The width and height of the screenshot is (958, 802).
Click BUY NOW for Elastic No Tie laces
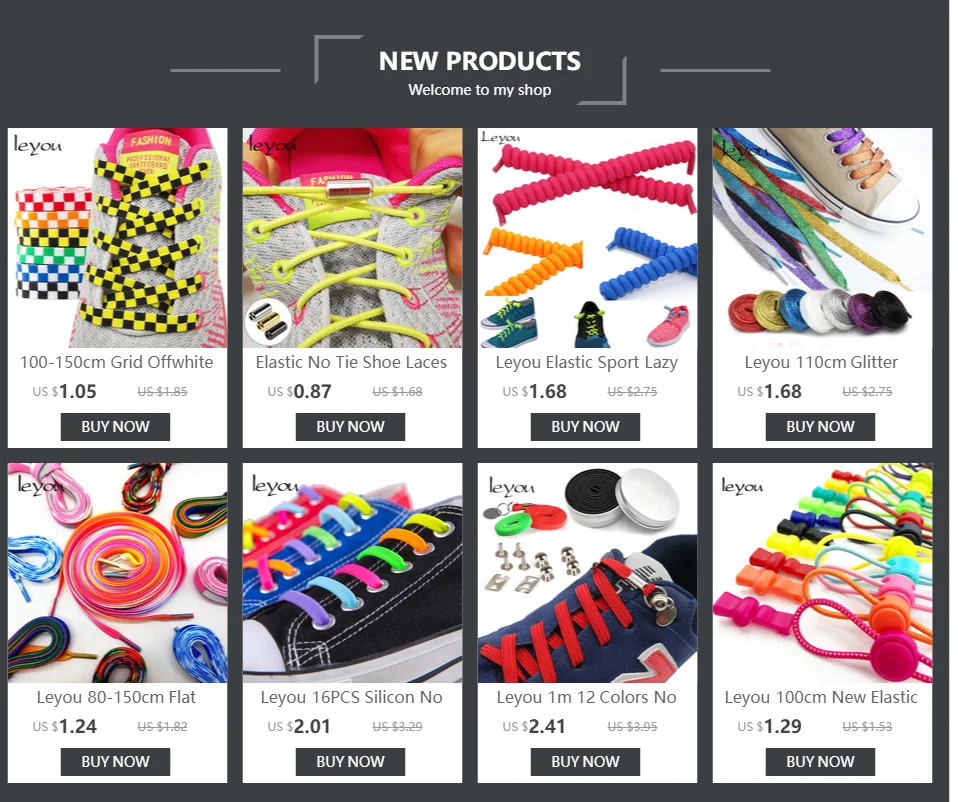[x=350, y=426]
